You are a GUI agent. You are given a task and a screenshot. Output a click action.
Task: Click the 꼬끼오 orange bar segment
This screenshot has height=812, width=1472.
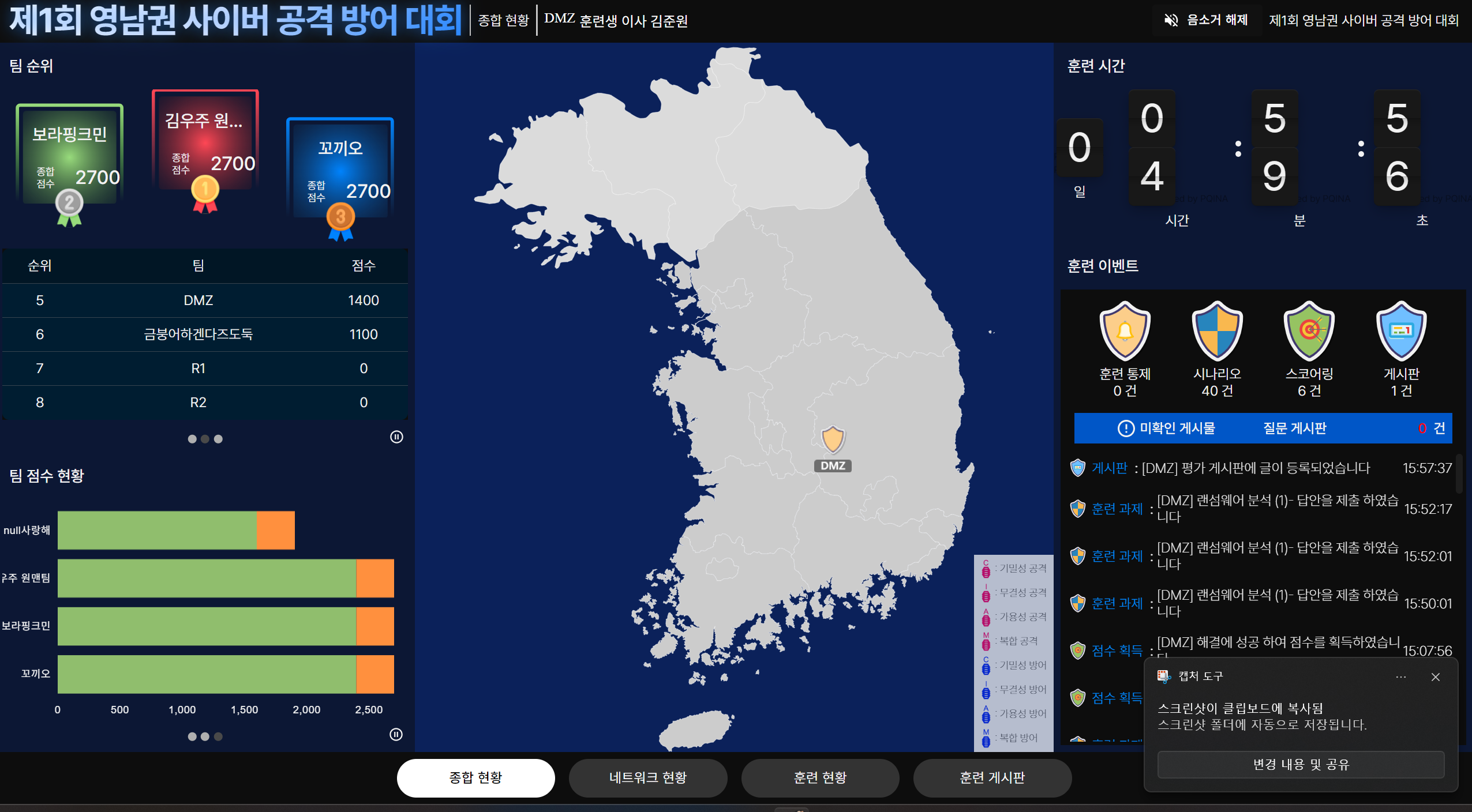click(375, 674)
